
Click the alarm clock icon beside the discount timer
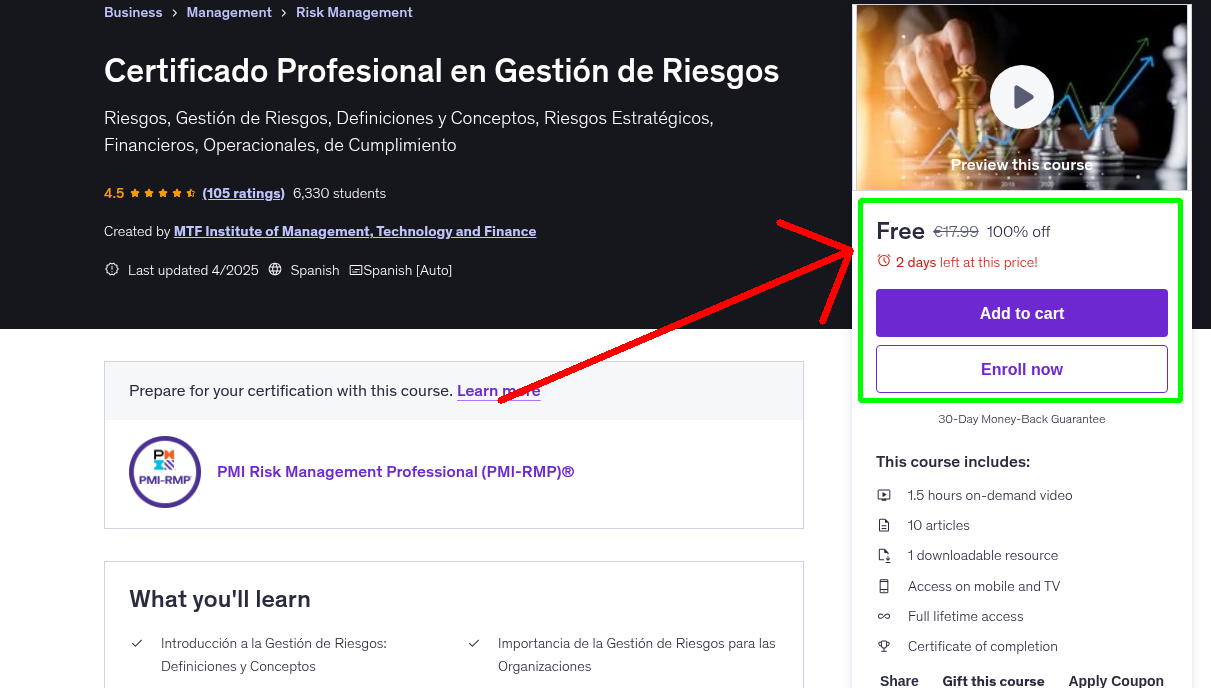(x=884, y=260)
